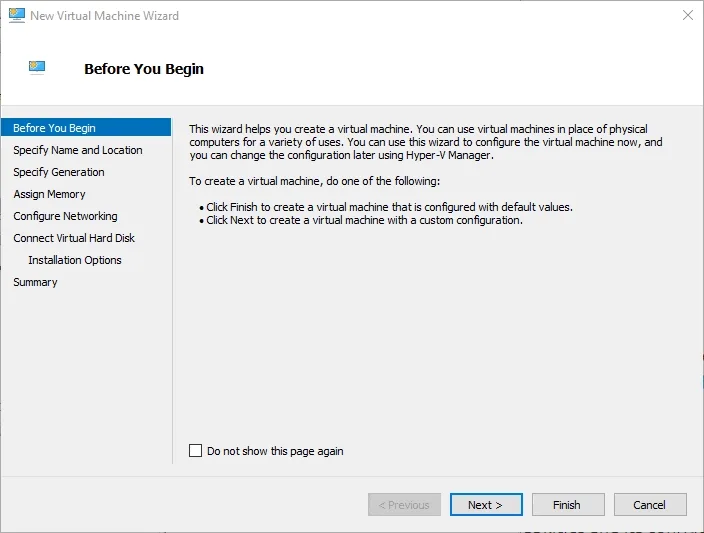Click the virtual machine icon beside heading
The height and width of the screenshot is (533, 704).
[x=37, y=67]
